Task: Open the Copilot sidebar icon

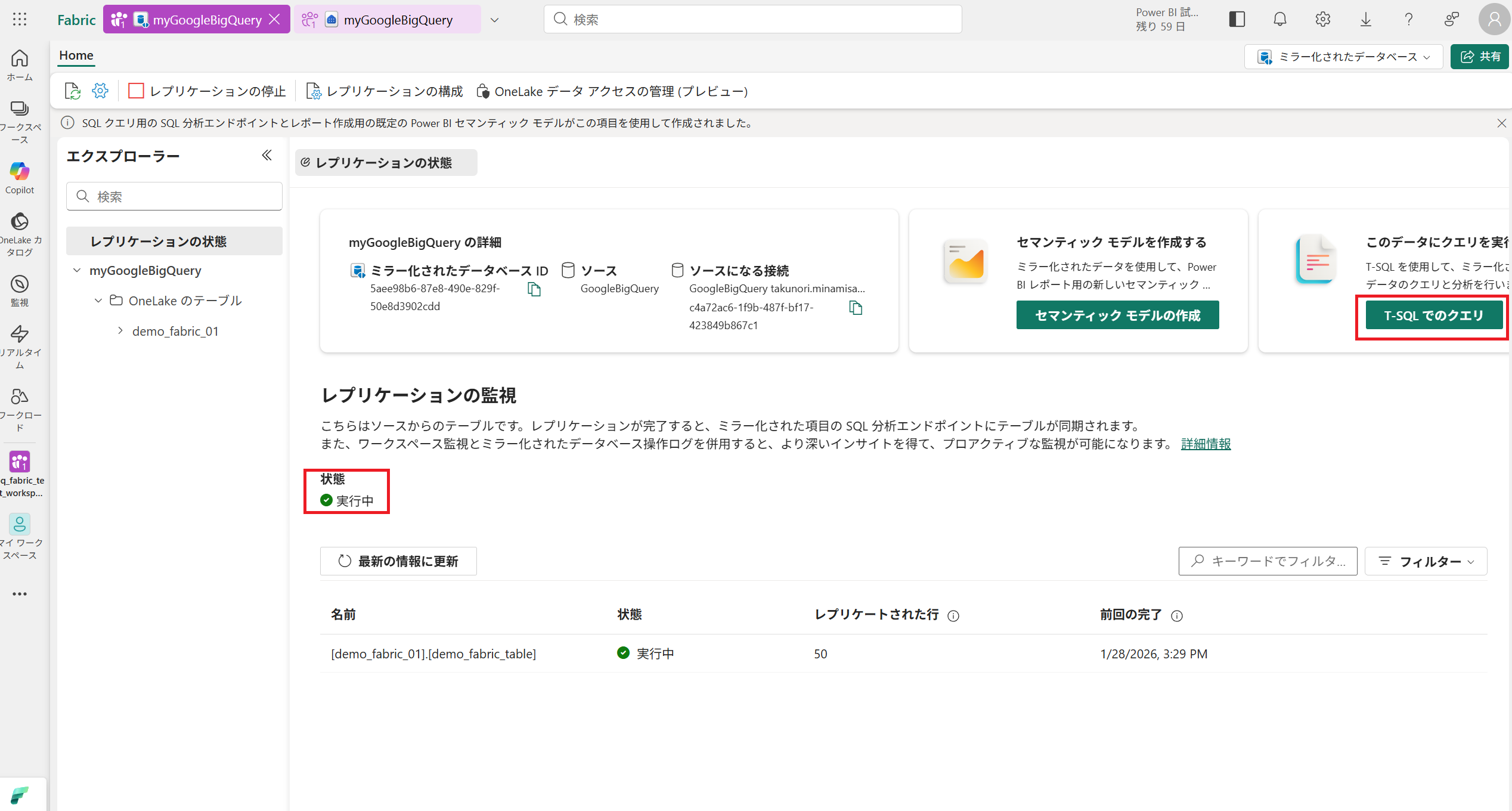Action: (20, 173)
